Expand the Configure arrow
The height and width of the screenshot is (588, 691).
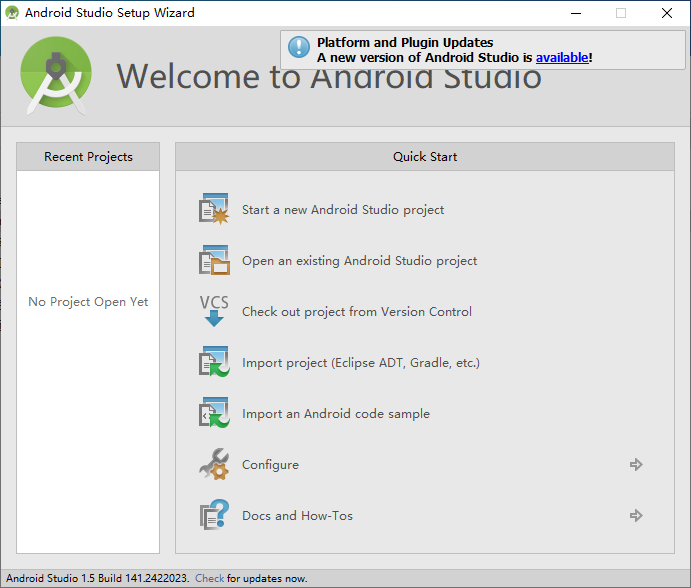pyautogui.click(x=636, y=464)
